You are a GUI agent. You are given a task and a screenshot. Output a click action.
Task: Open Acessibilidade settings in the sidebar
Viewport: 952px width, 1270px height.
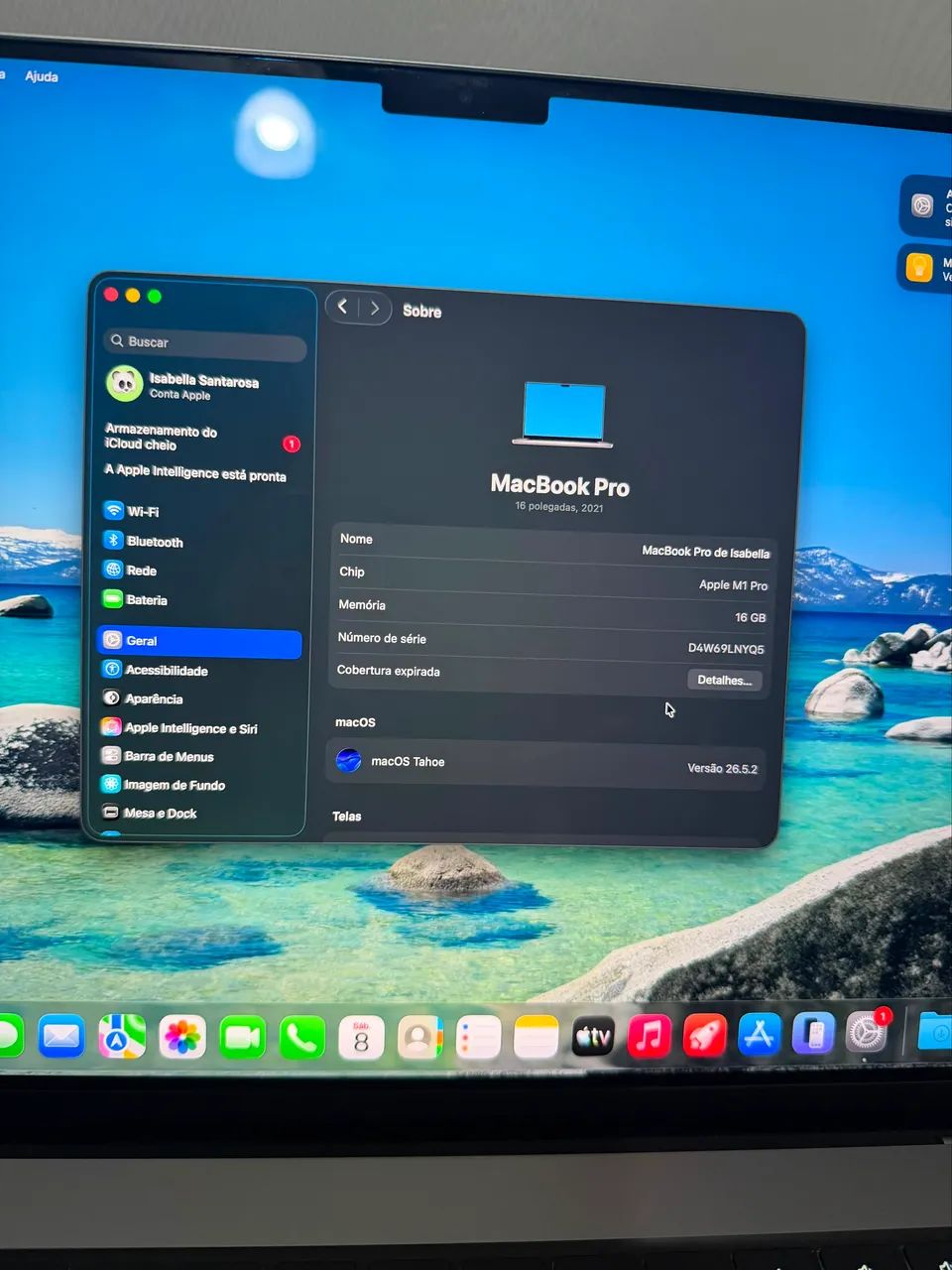click(x=155, y=670)
